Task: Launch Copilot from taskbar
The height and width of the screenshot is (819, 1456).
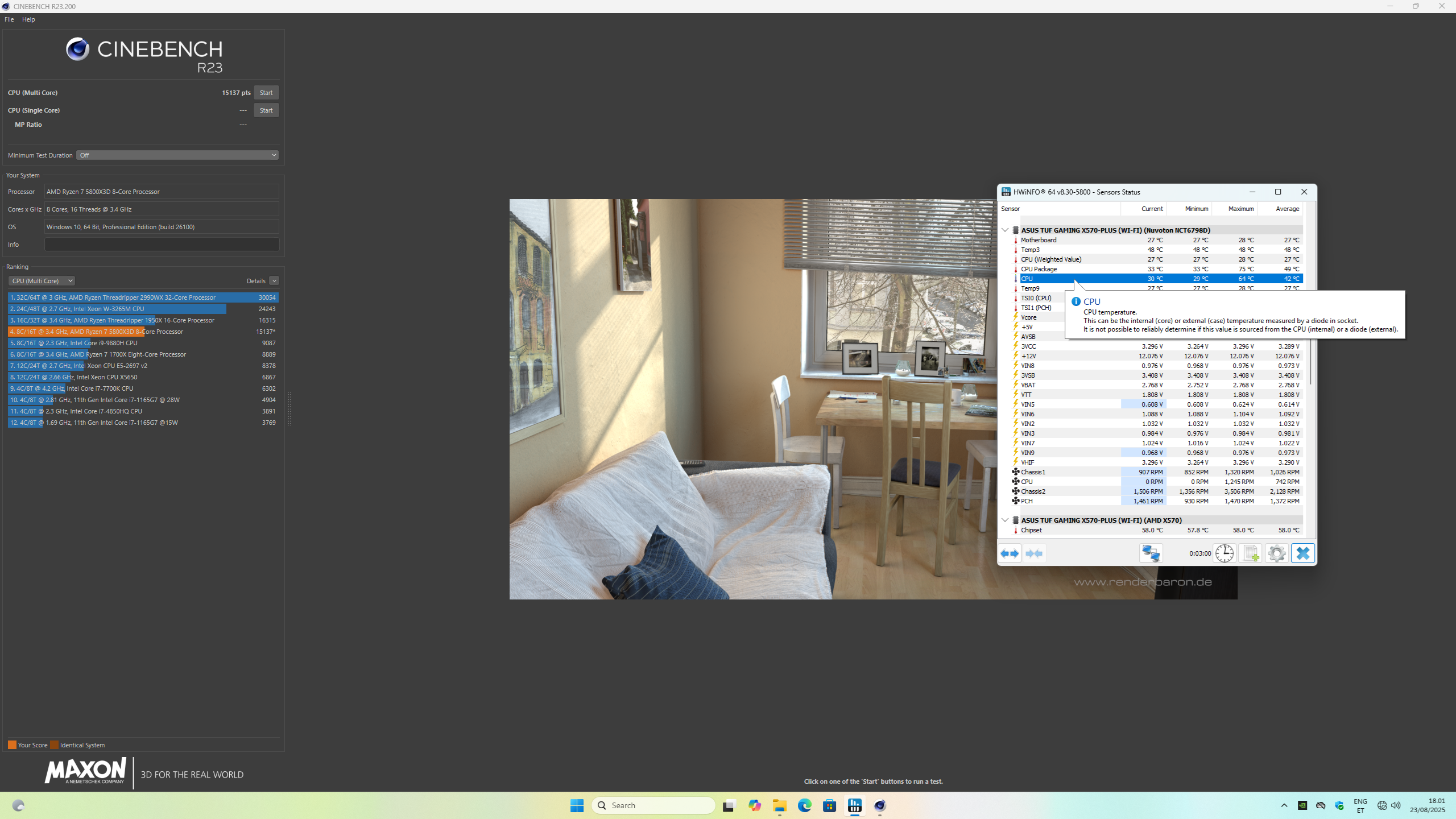Action: pyautogui.click(x=755, y=805)
